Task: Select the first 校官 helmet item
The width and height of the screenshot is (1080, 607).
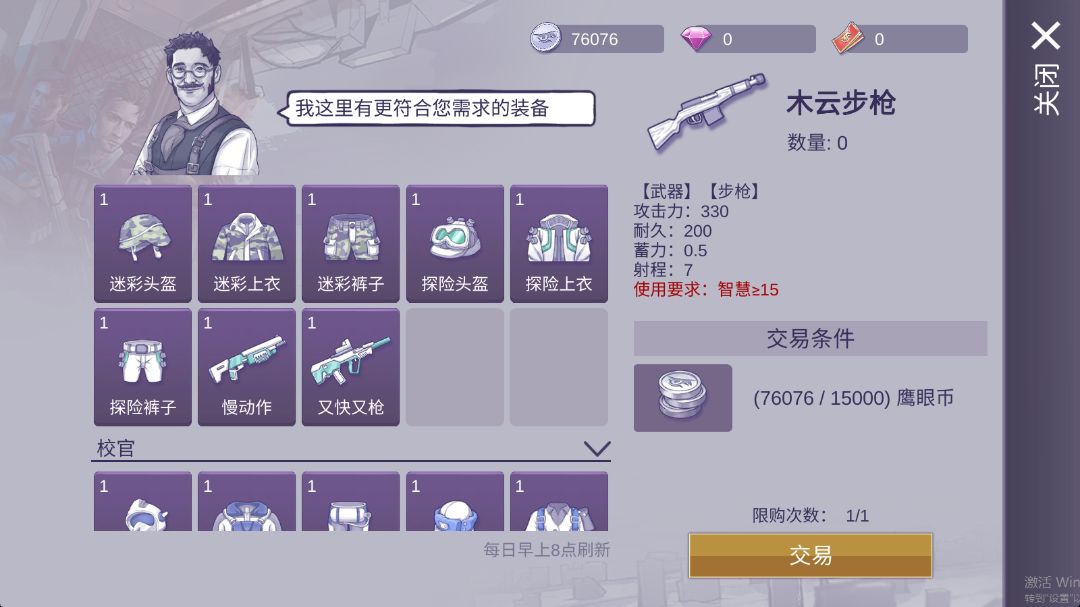Action: [143, 502]
